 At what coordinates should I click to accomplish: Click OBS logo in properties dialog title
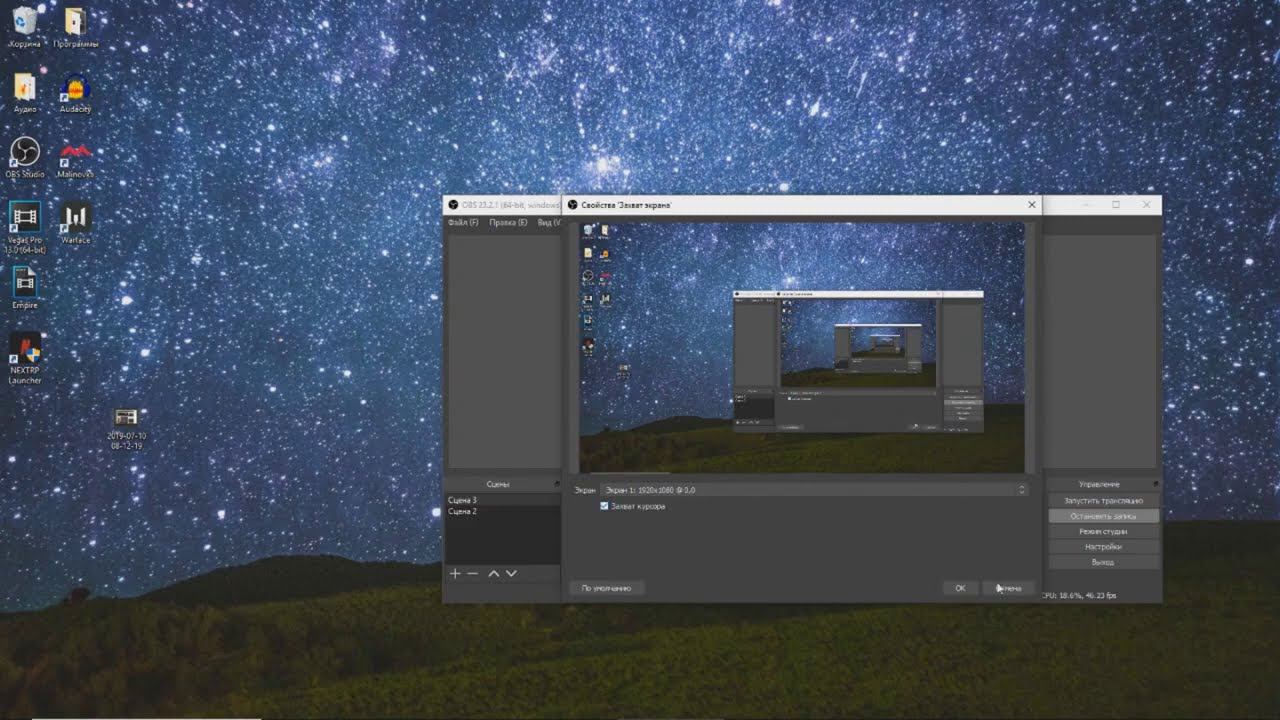tap(573, 205)
